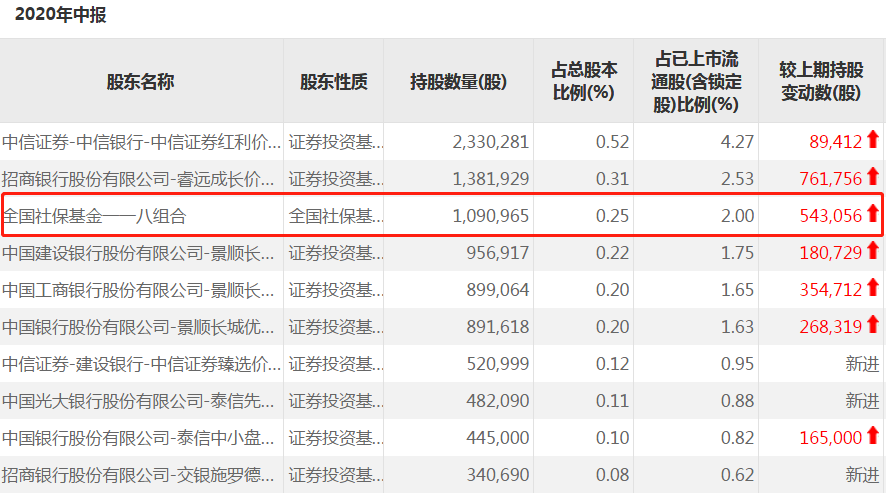Click total share ratio 0.52

(x=613, y=141)
